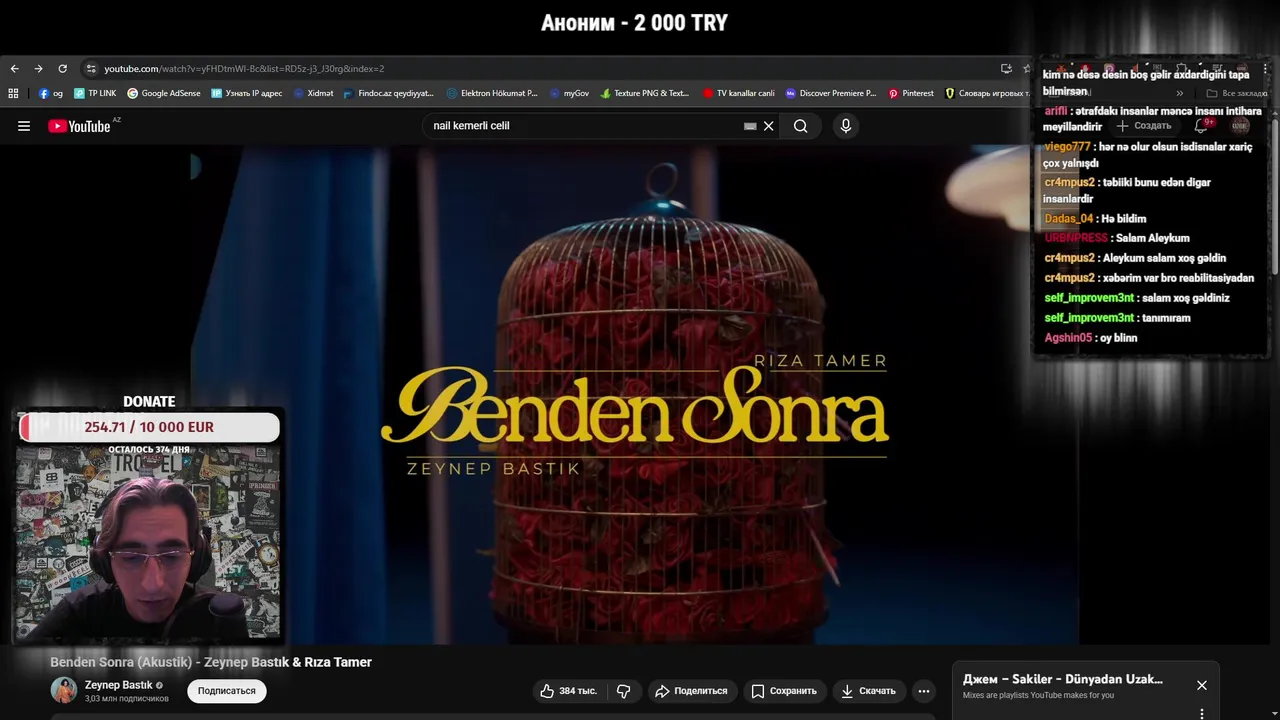Open the notifications bell

point(1202,126)
